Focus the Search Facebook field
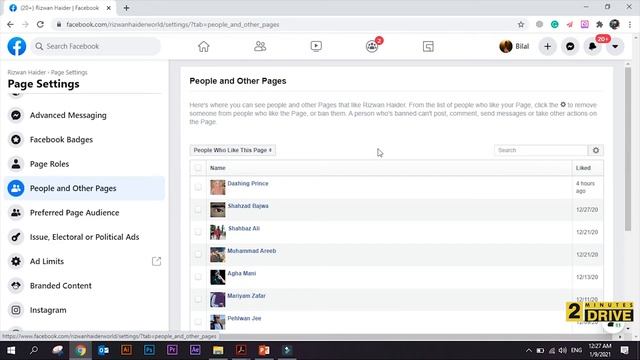 [96, 46]
